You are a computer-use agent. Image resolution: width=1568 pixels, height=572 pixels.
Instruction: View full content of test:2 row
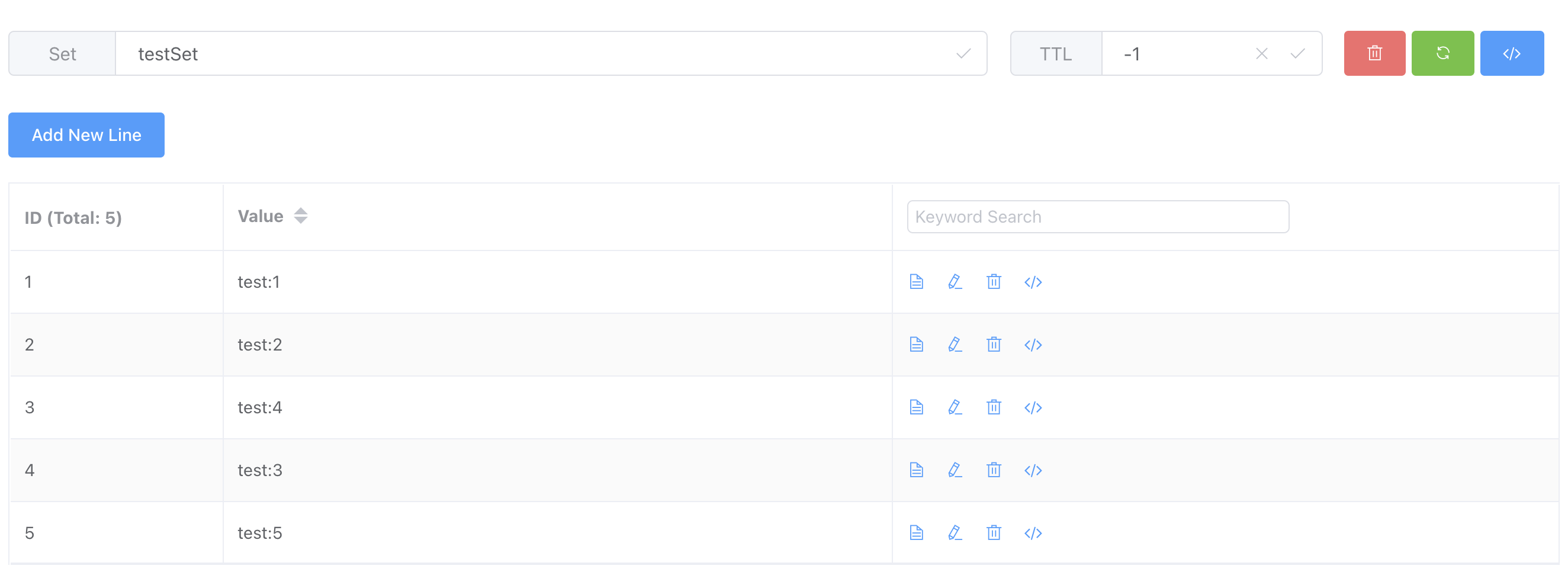pos(916,345)
